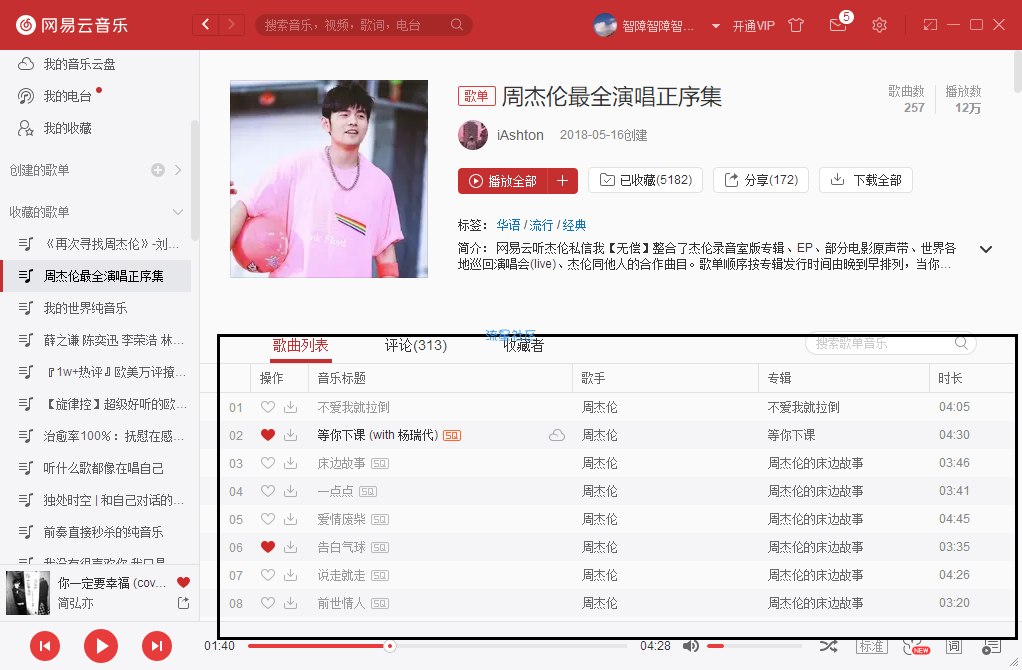1022x670 pixels.
Task: Focus the top music search box
Action: 364,25
